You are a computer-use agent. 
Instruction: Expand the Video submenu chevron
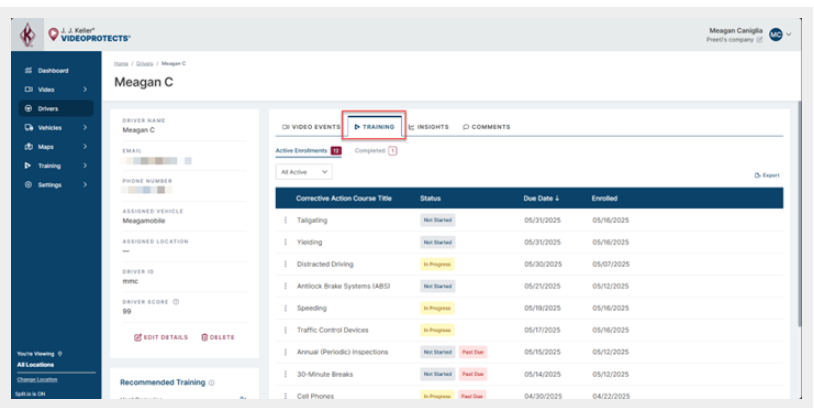pyautogui.click(x=85, y=90)
